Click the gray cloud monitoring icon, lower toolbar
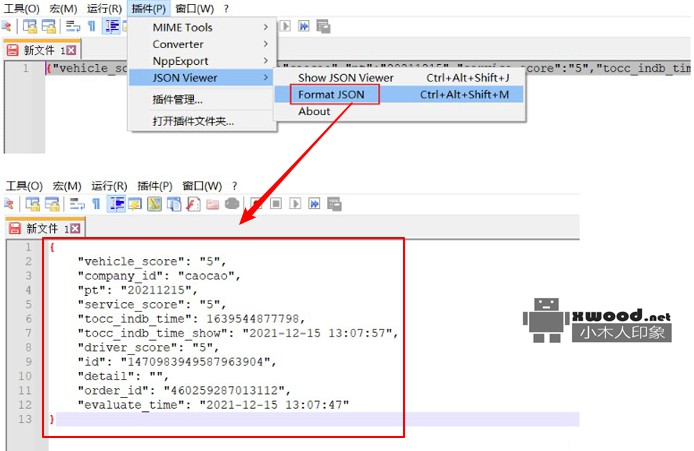Viewport: 694px width, 451px height. [232, 204]
